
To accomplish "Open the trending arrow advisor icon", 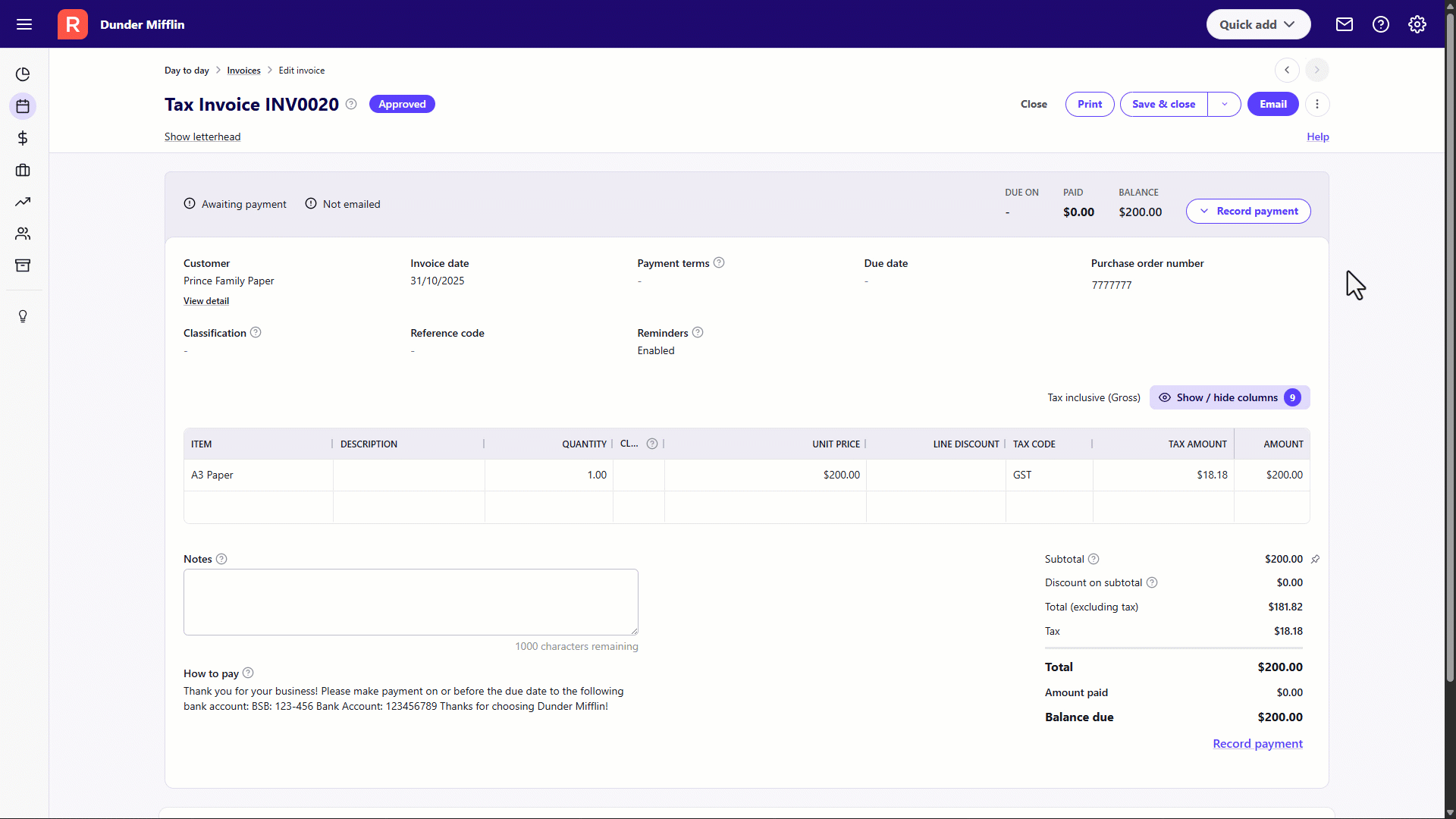I will click(x=23, y=202).
